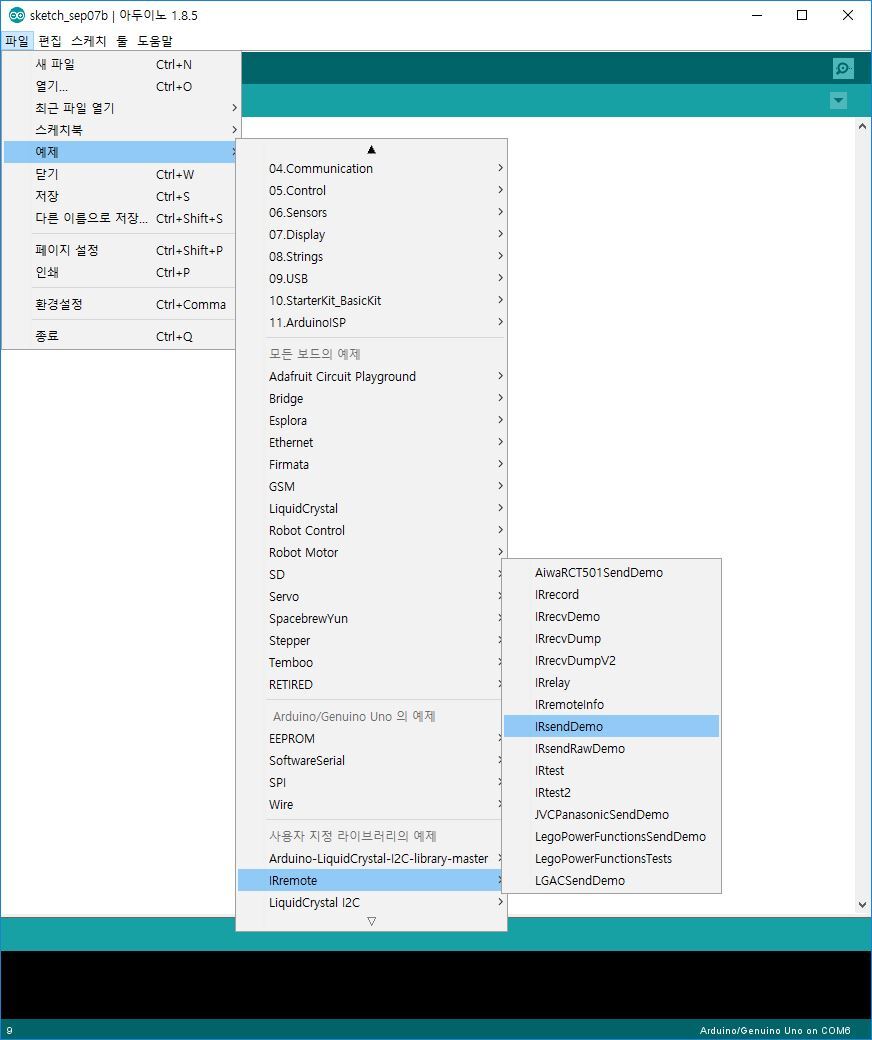Choose 닫기 in the file menu
The width and height of the screenshot is (872, 1040).
(x=121, y=174)
